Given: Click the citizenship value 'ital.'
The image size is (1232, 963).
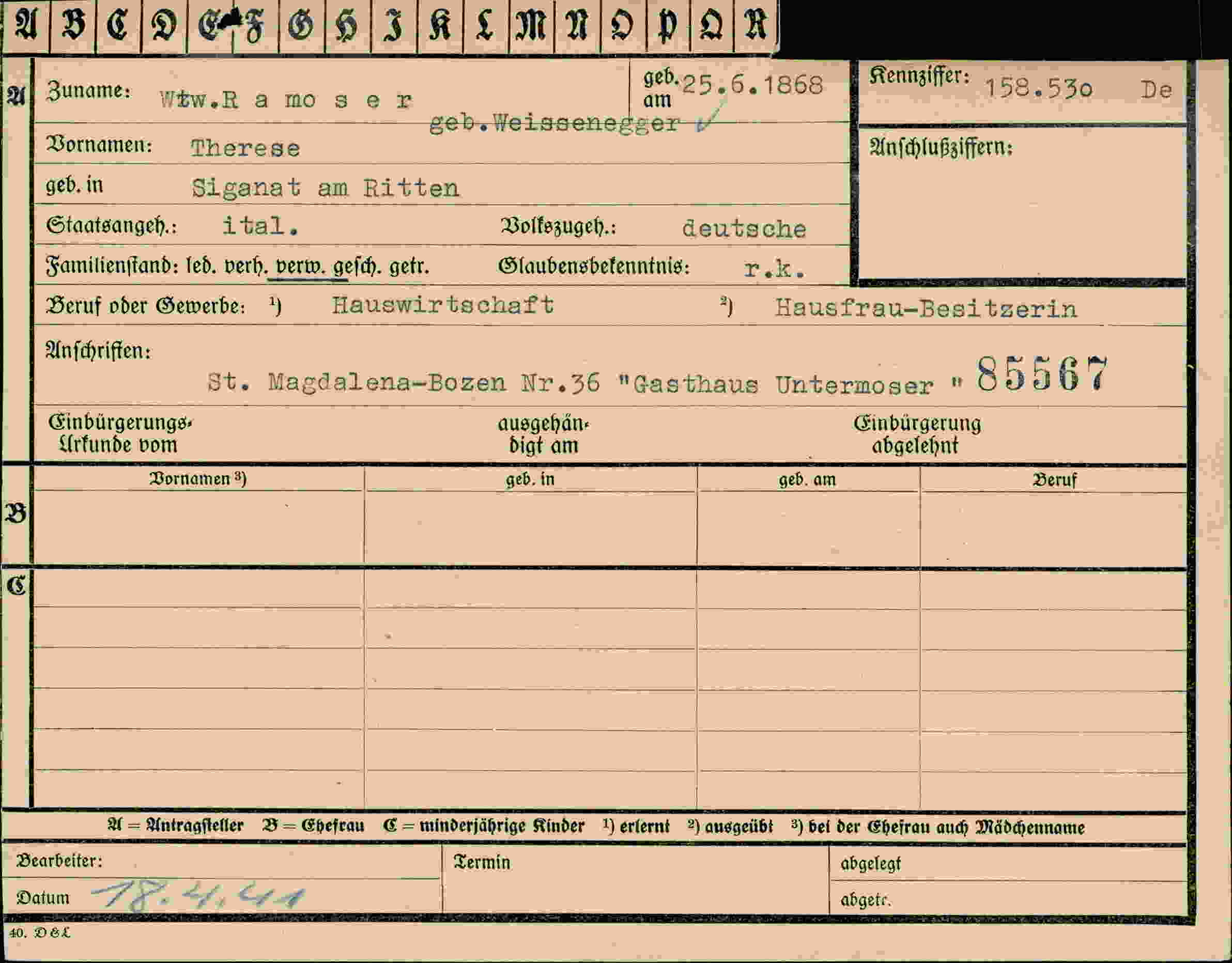Looking at the screenshot, I should 260,226.
